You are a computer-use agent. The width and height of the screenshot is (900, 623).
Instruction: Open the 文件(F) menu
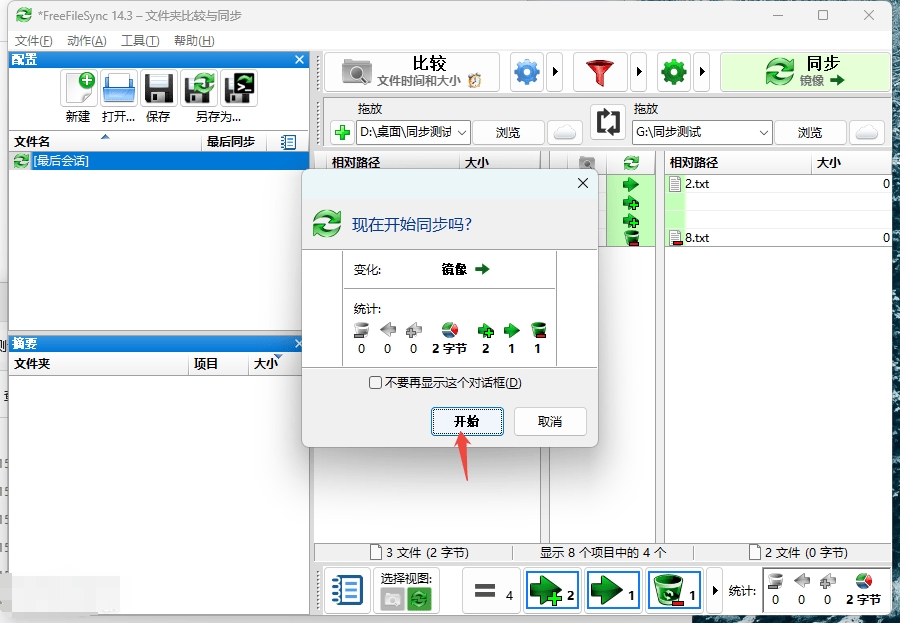[x=33, y=41]
